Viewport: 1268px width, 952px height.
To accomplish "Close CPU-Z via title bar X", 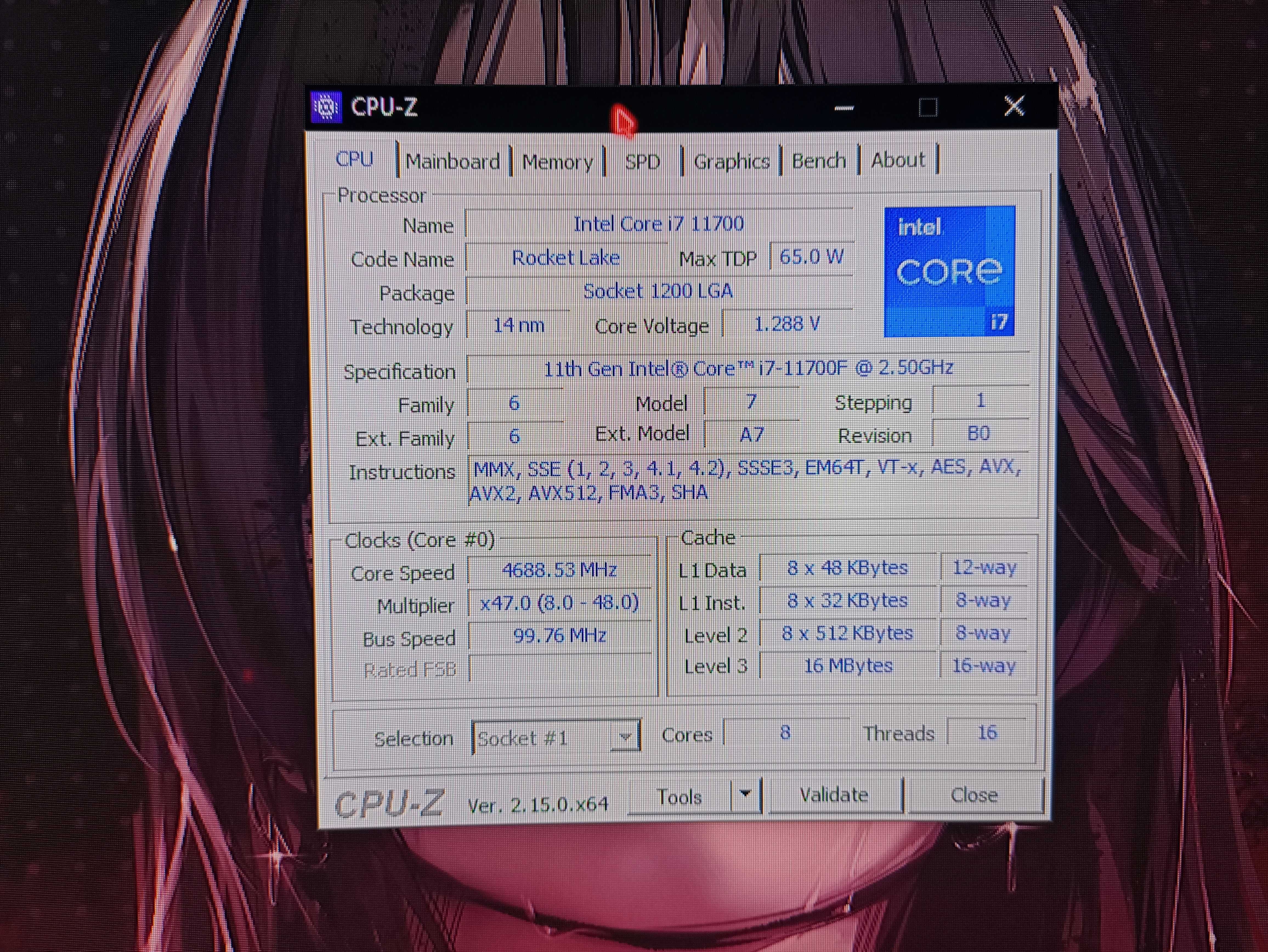I will pos(1015,106).
